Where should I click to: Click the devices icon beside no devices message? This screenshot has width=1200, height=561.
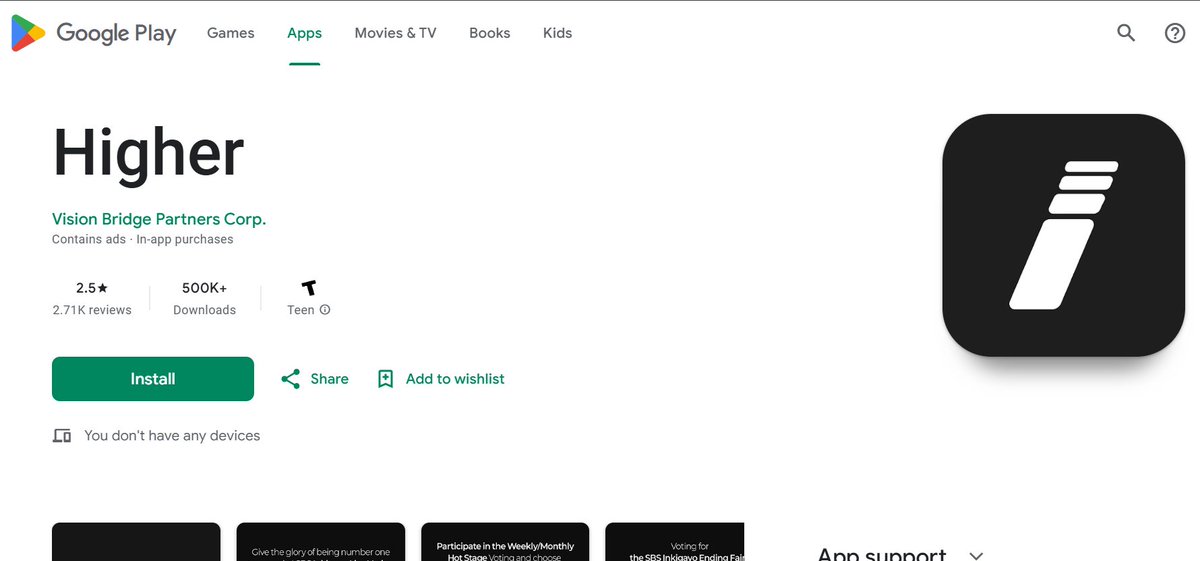(62, 436)
